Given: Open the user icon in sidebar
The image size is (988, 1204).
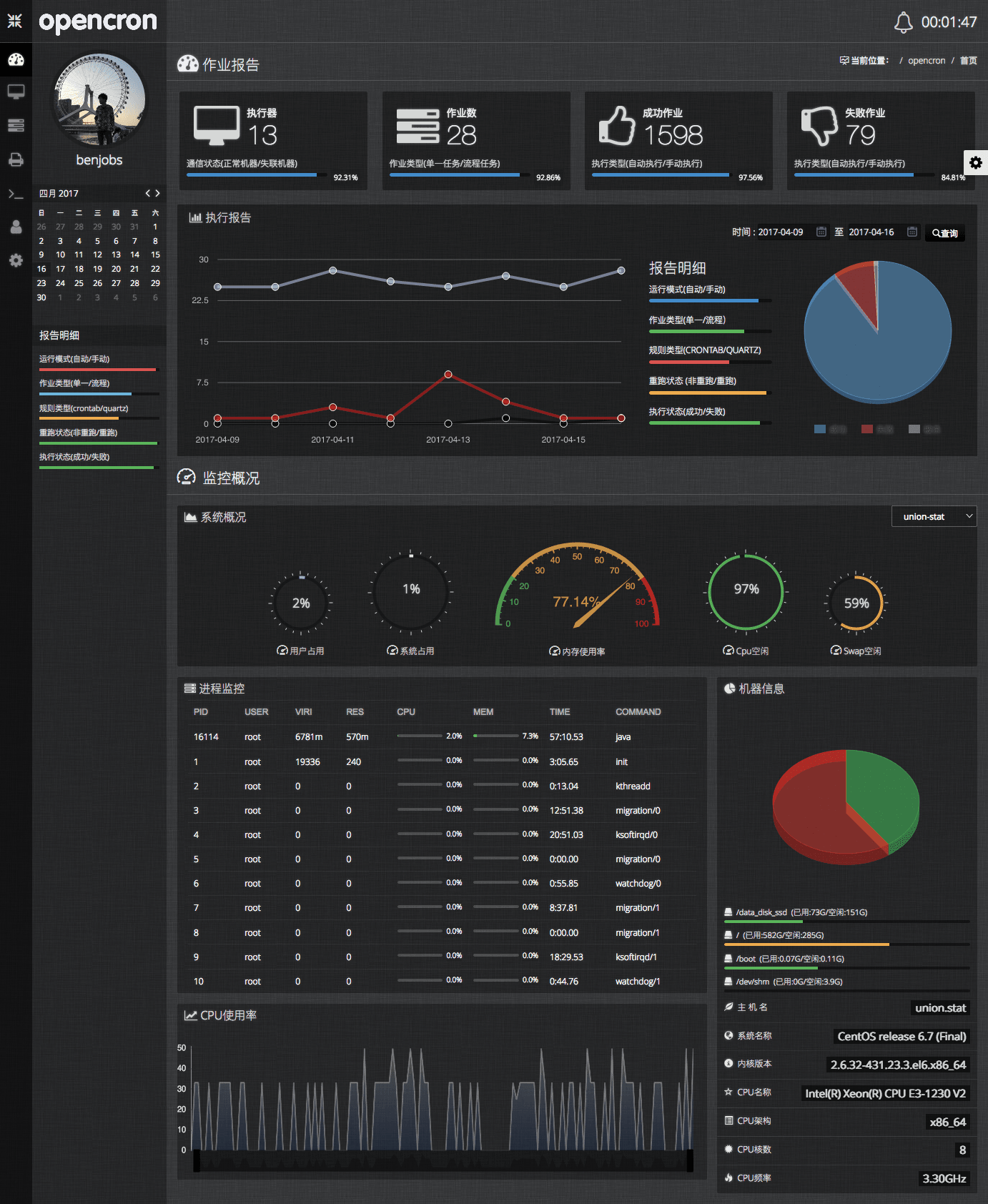Looking at the screenshot, I should [x=16, y=227].
